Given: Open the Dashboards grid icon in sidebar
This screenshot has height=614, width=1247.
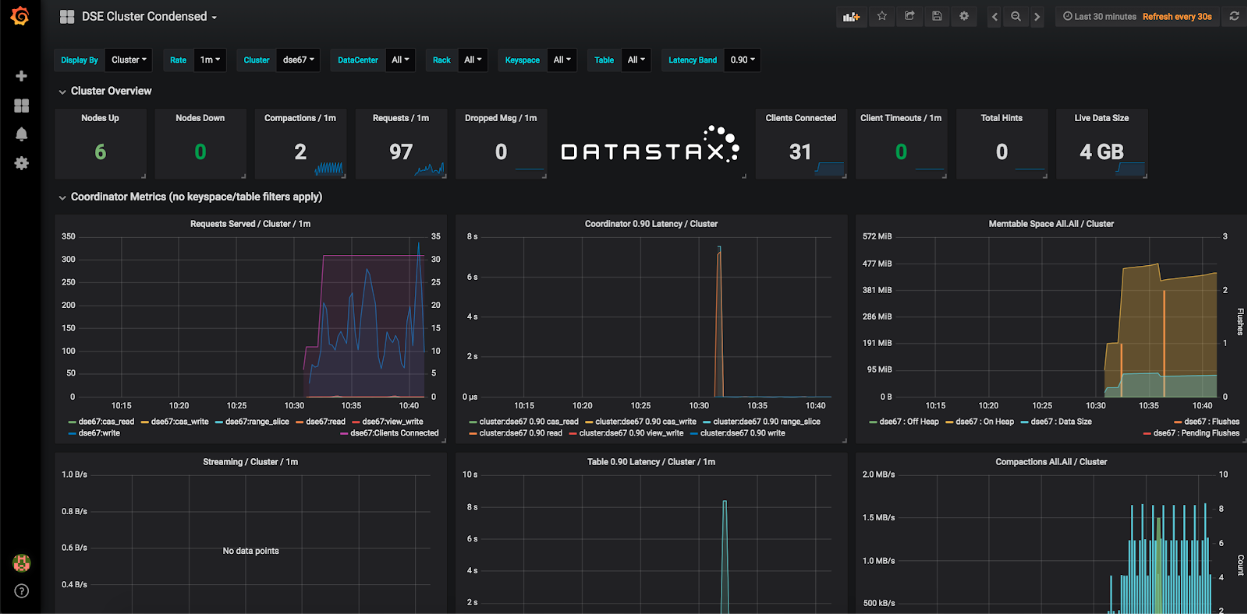Looking at the screenshot, I should point(21,105).
